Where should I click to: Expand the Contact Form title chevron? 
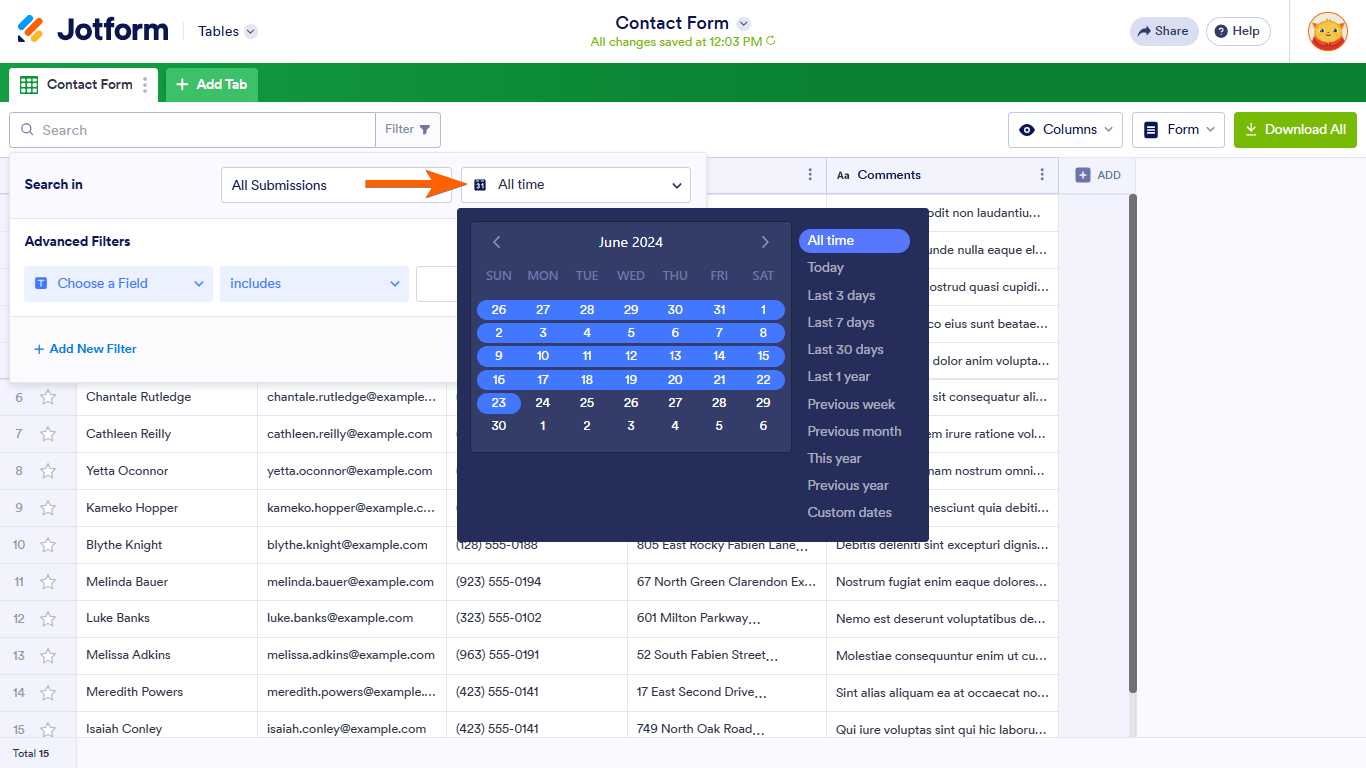(743, 23)
